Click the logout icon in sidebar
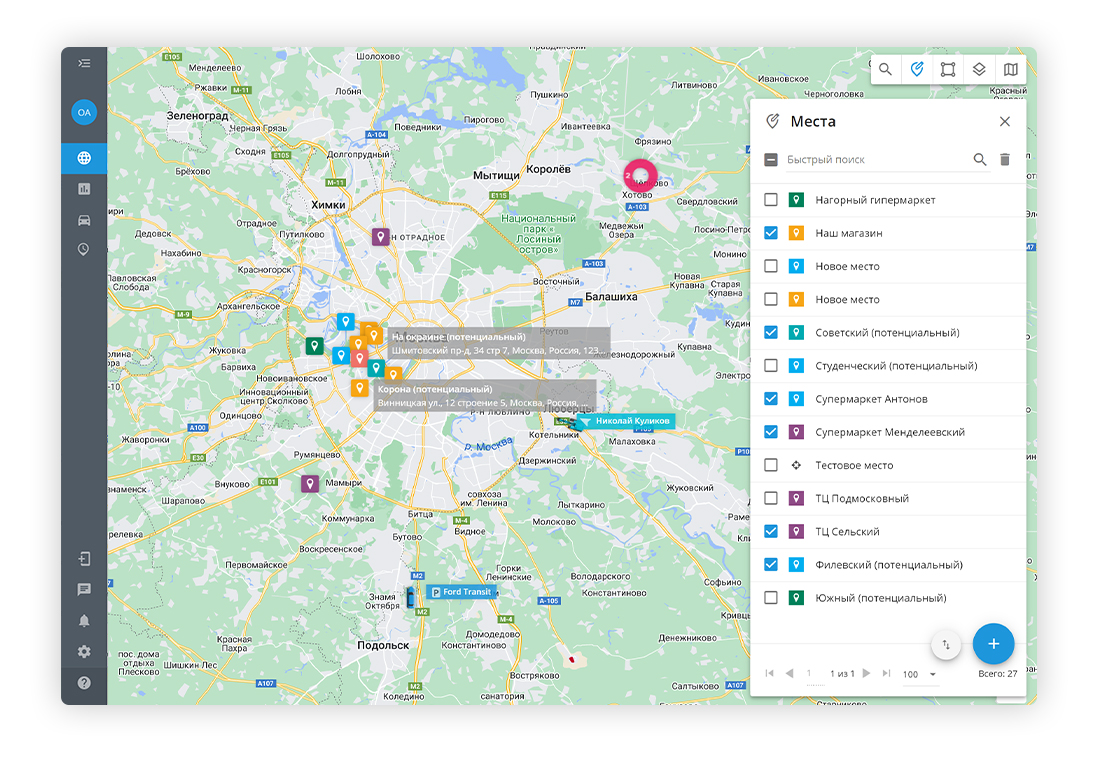Screen dimensions: 1094x764 (84, 559)
